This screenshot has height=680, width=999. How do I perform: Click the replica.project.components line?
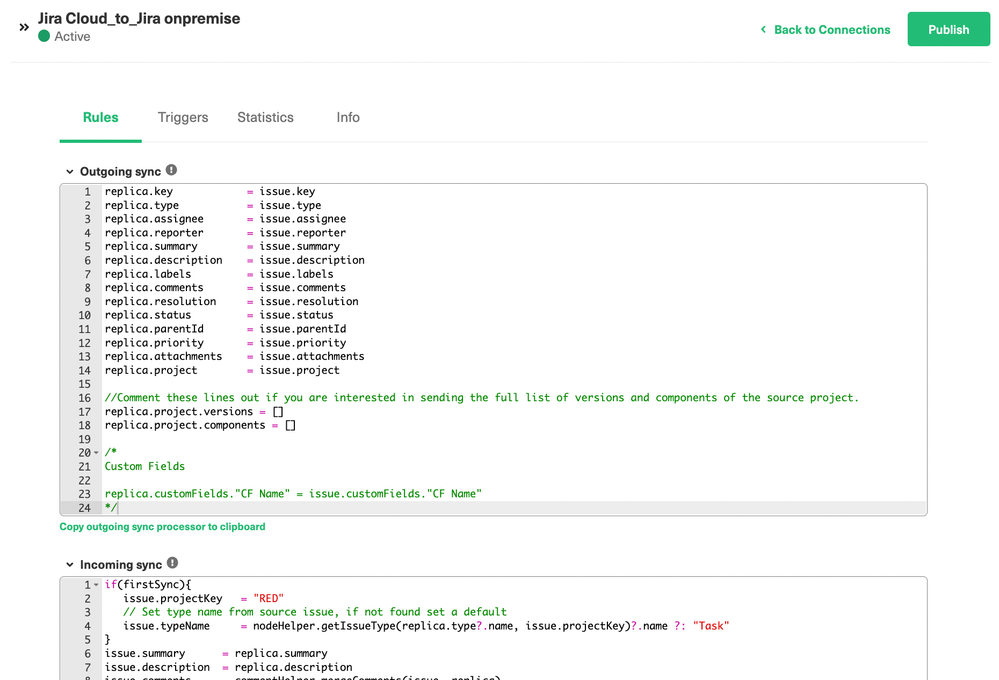click(200, 425)
